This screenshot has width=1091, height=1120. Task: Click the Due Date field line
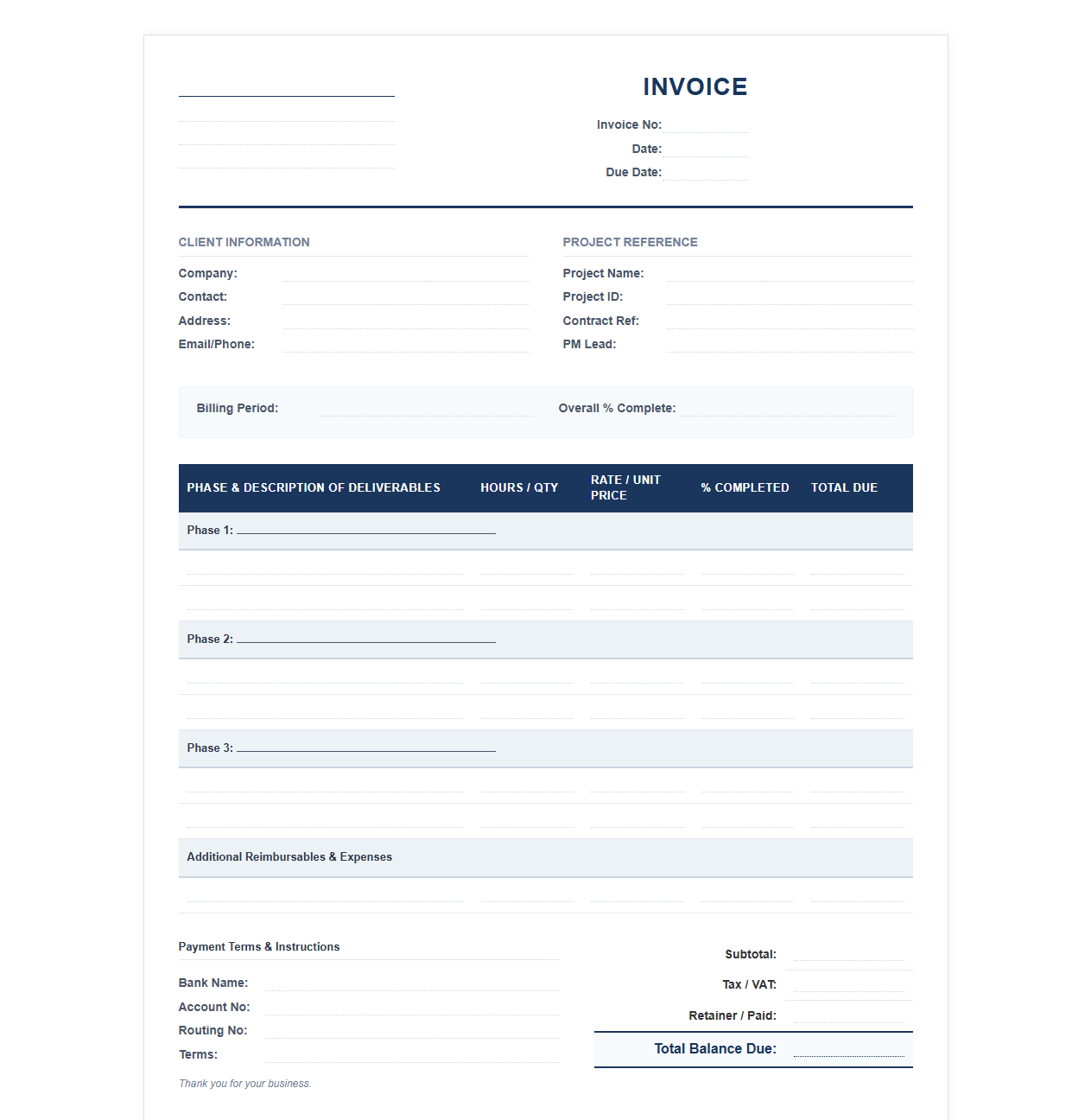(706, 172)
